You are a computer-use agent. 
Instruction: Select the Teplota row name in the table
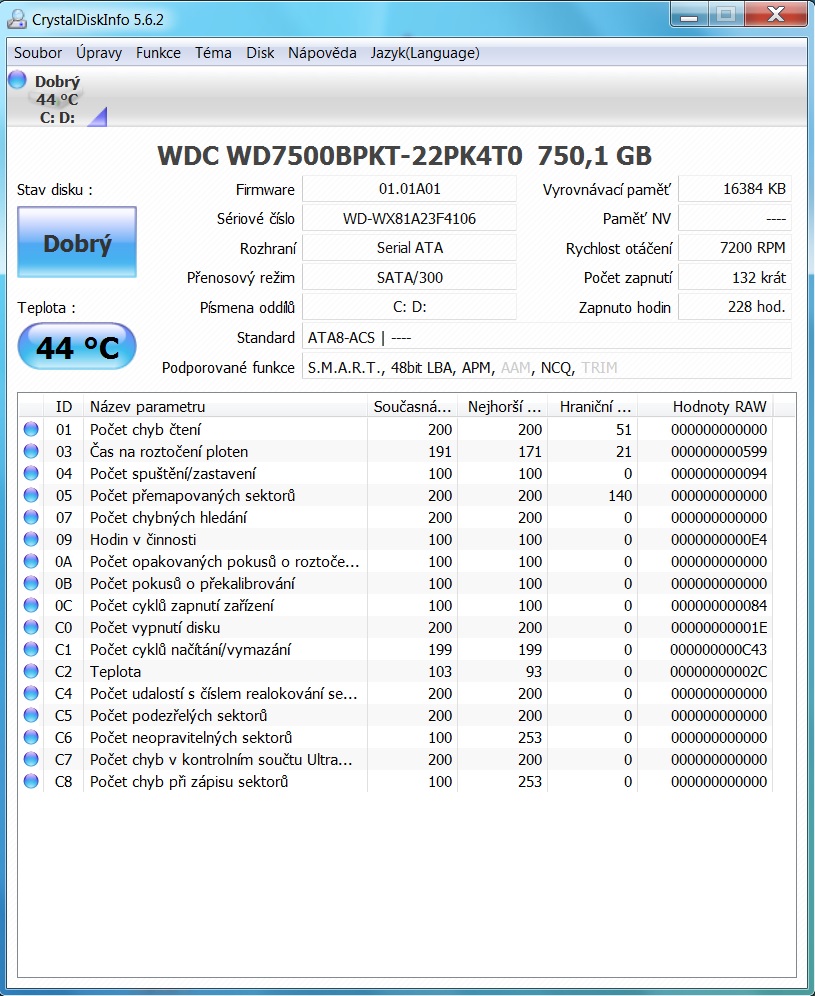coord(116,671)
